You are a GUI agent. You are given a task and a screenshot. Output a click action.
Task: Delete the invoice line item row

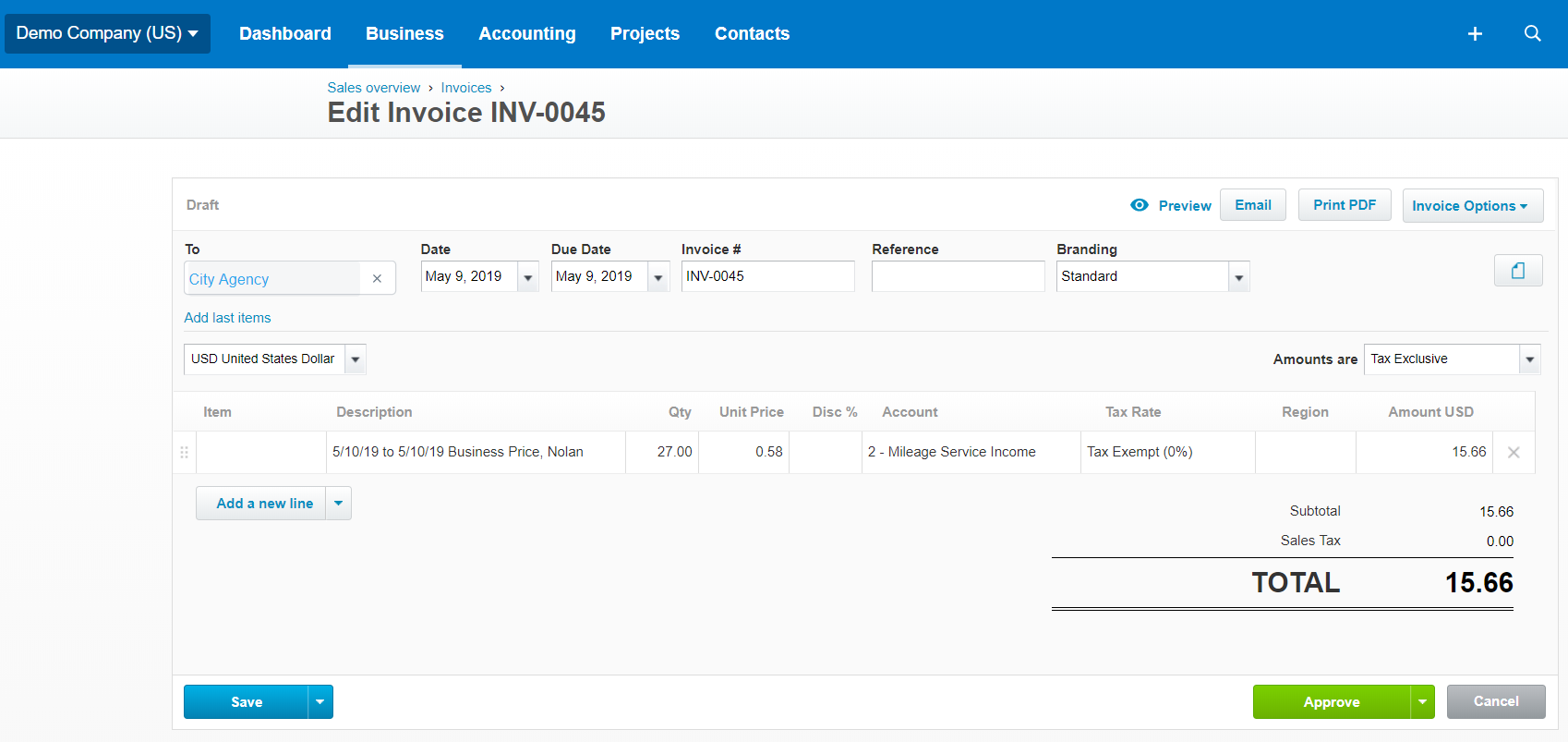click(1514, 453)
